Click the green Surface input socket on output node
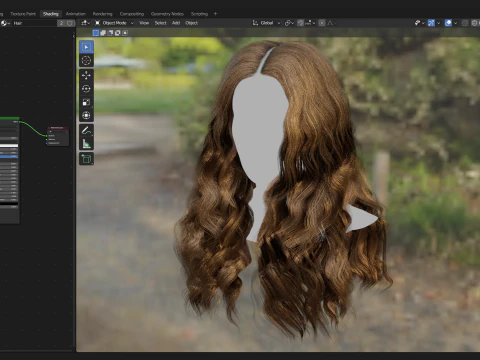 pos(47,135)
